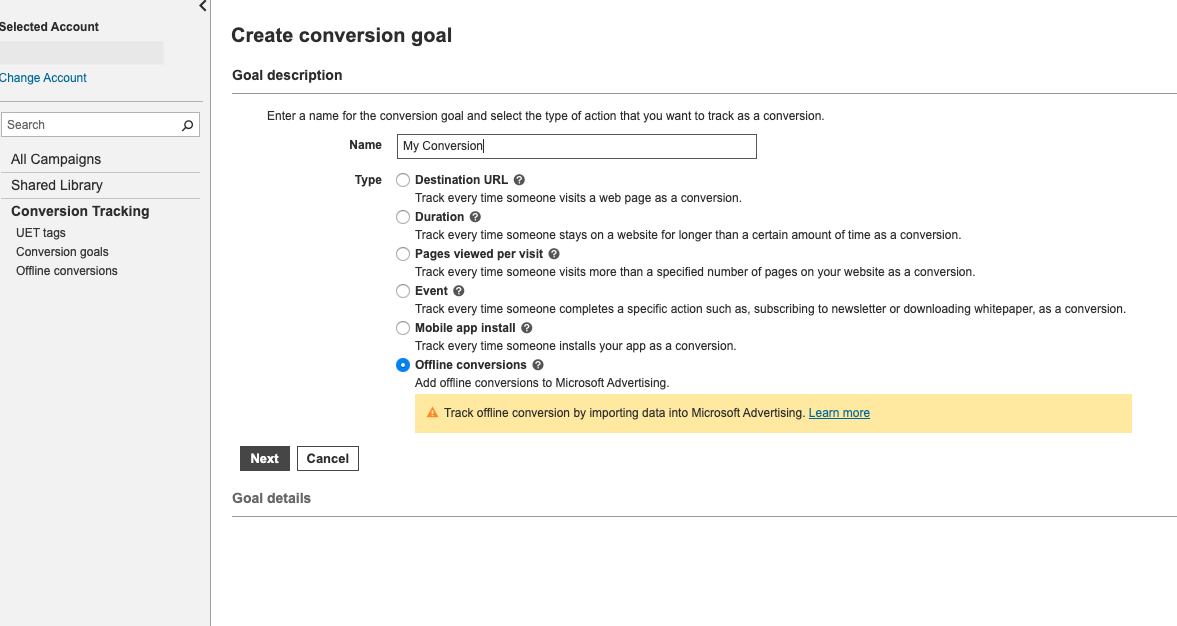Select the Event goal type
1177x626 pixels.
402,291
